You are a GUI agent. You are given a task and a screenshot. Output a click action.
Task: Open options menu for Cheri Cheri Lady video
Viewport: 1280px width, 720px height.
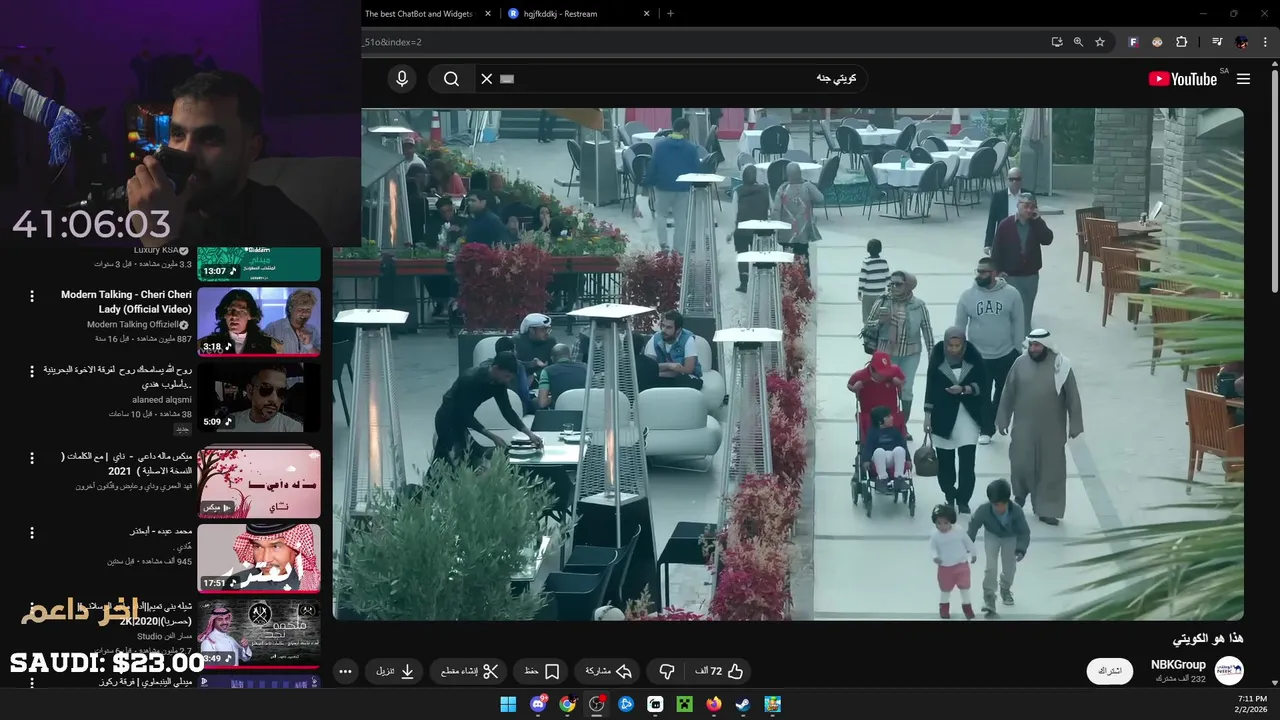pyautogui.click(x=31, y=296)
